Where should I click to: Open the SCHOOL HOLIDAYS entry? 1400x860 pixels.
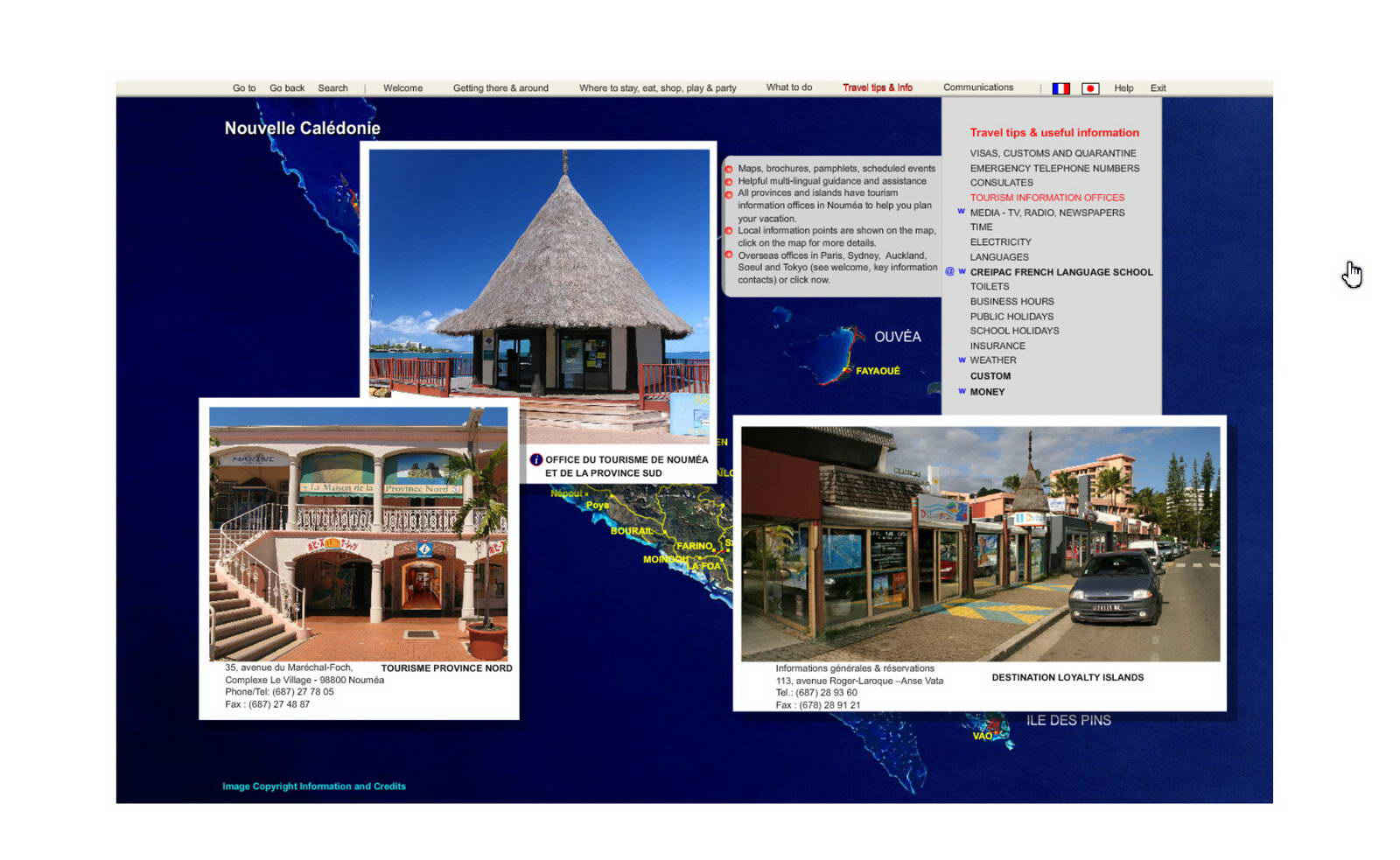click(1014, 331)
